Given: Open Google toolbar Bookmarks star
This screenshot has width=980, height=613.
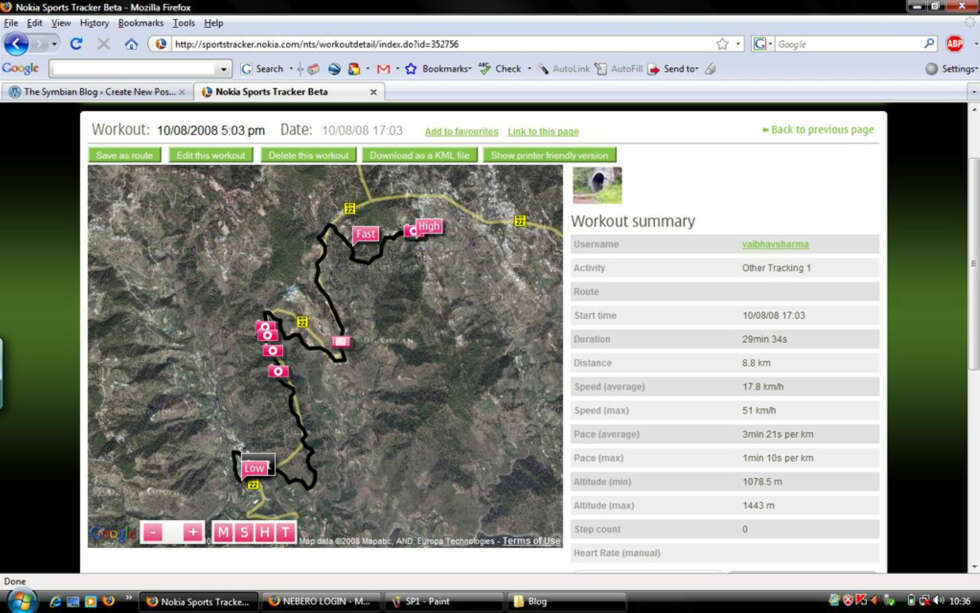Looking at the screenshot, I should [438, 69].
